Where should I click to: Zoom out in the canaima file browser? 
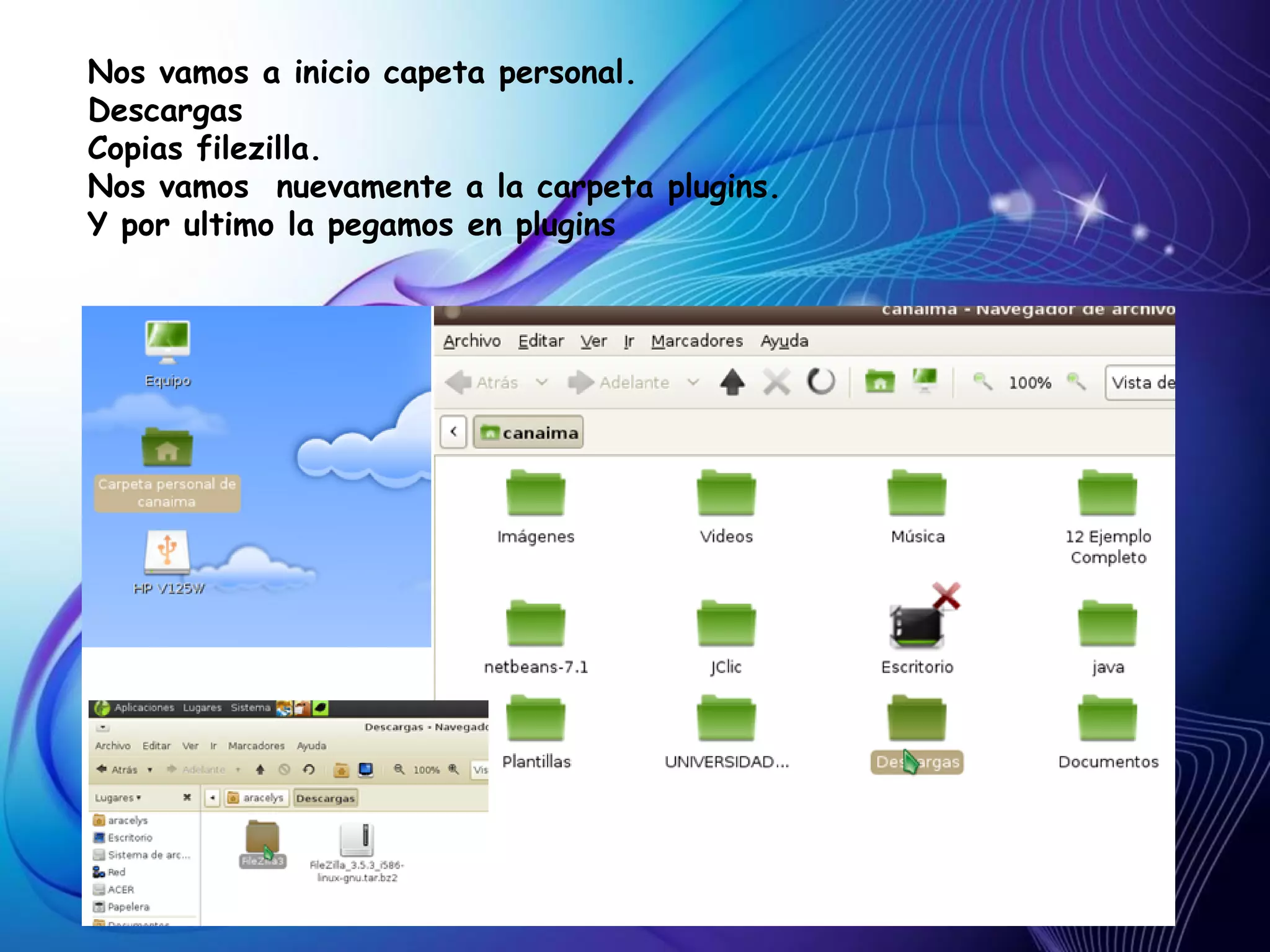982,382
